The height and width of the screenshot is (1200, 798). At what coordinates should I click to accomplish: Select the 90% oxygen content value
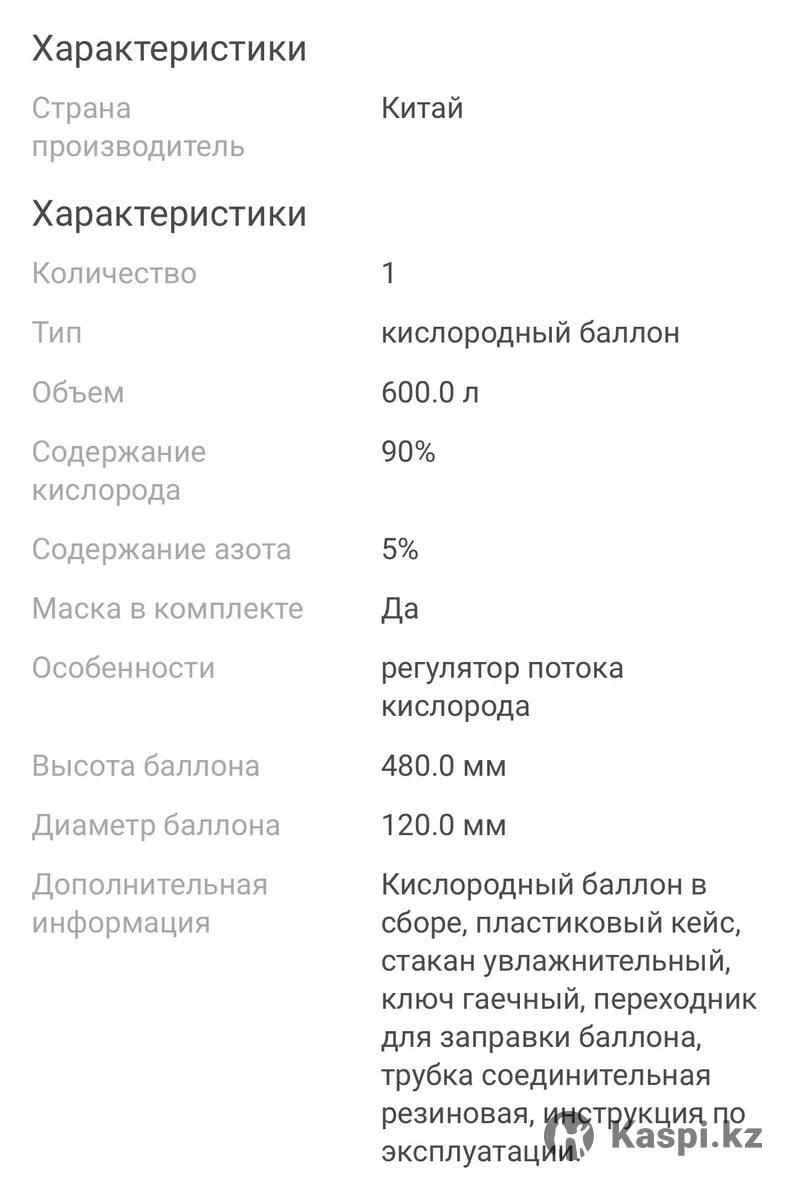tap(408, 452)
